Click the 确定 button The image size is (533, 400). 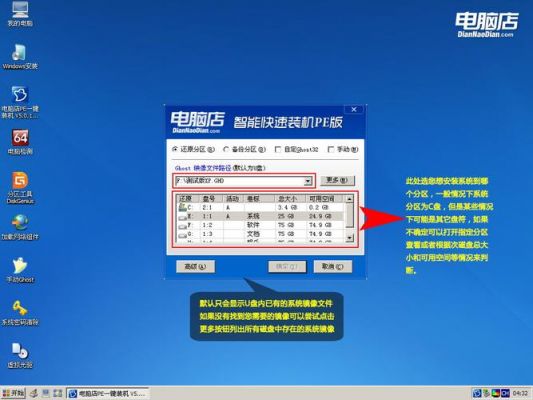[287, 267]
